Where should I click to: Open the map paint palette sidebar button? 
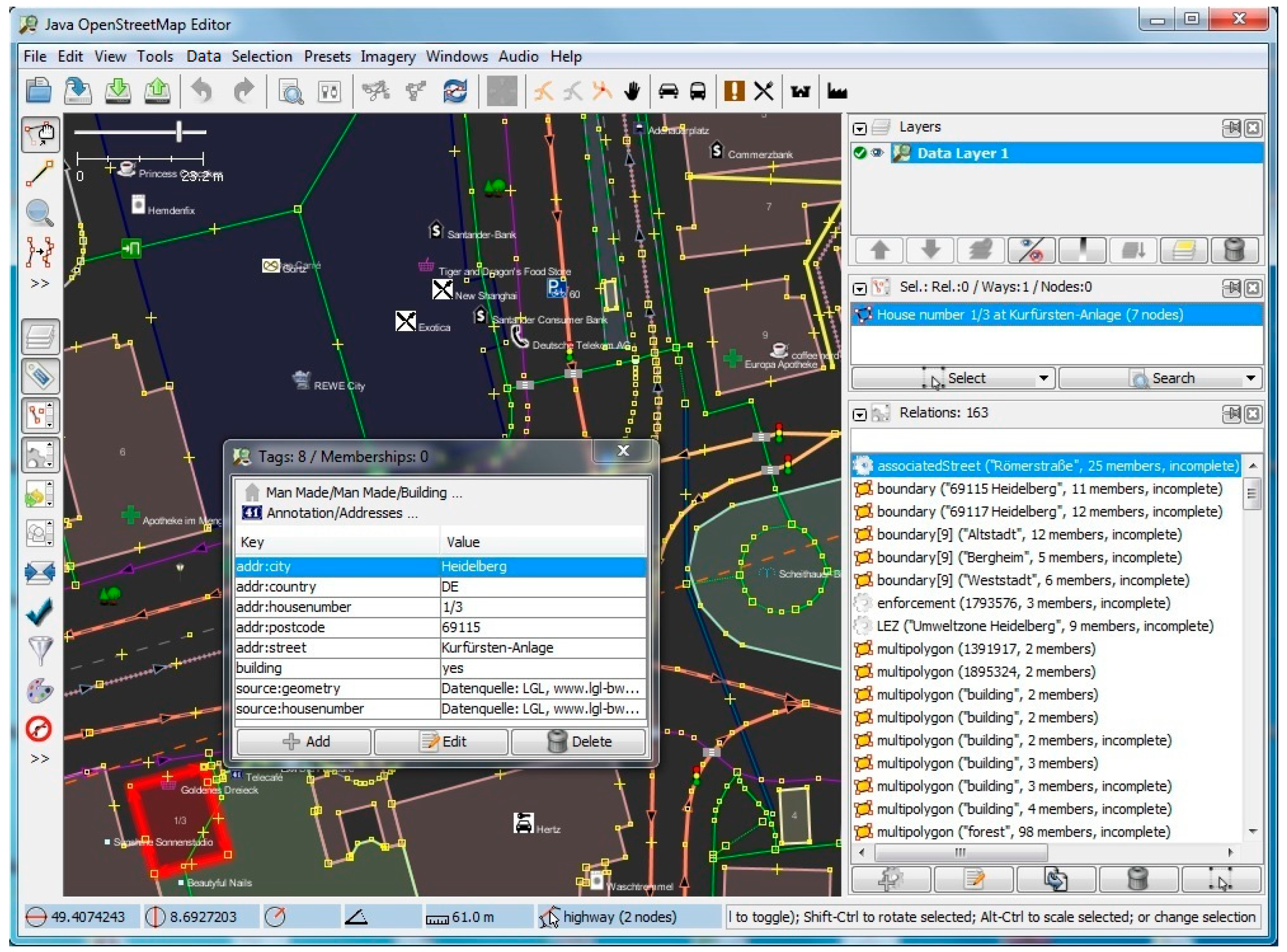(40, 690)
